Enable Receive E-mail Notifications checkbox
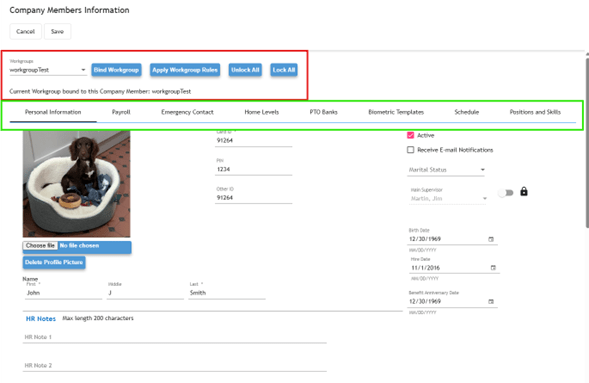This screenshot has height=383, width=589. tap(411, 150)
